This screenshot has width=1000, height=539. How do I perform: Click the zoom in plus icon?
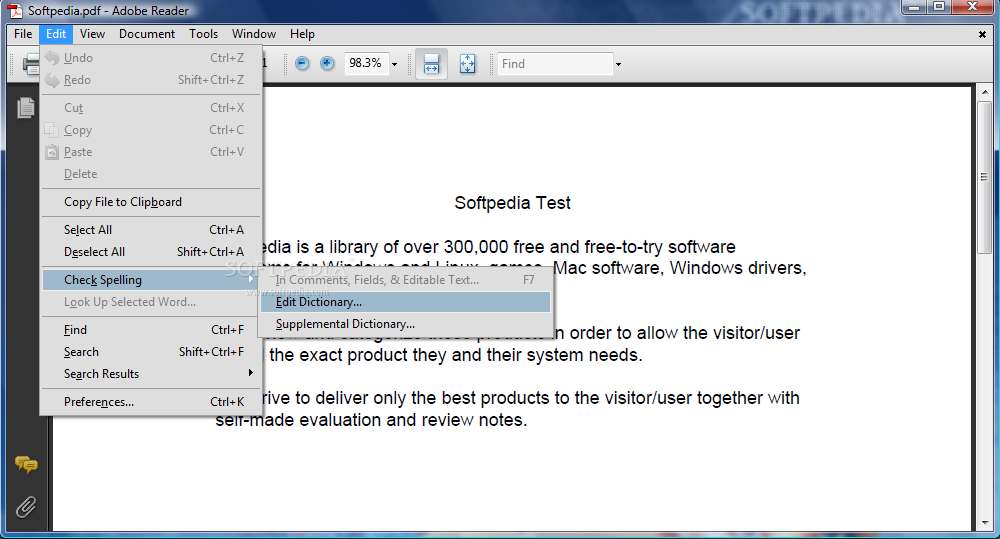click(x=327, y=63)
